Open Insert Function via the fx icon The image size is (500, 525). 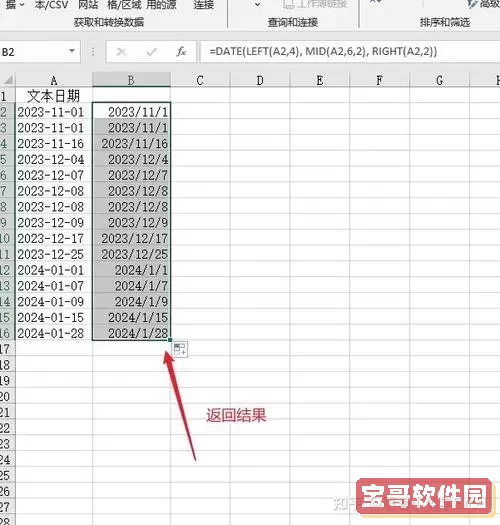tap(181, 52)
